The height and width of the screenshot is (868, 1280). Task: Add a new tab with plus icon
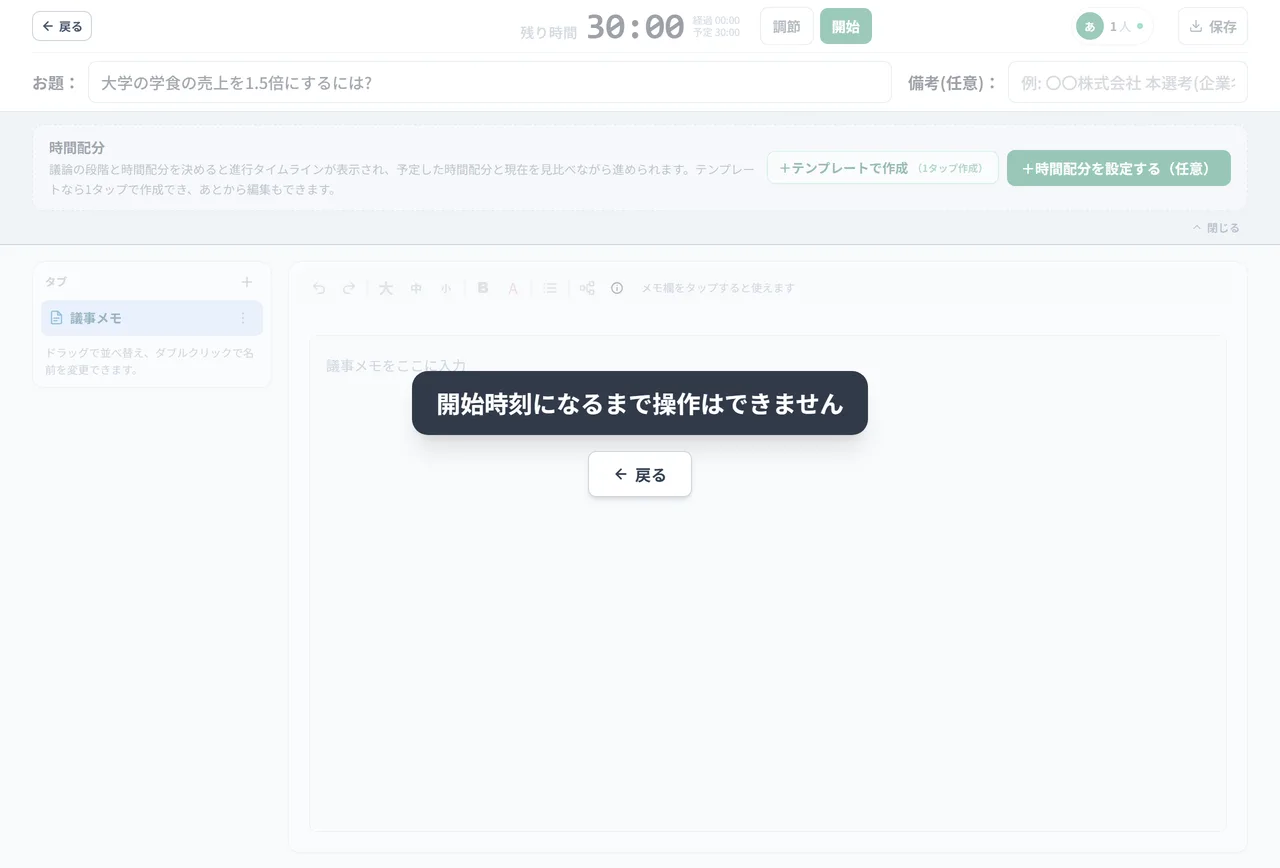tap(247, 282)
